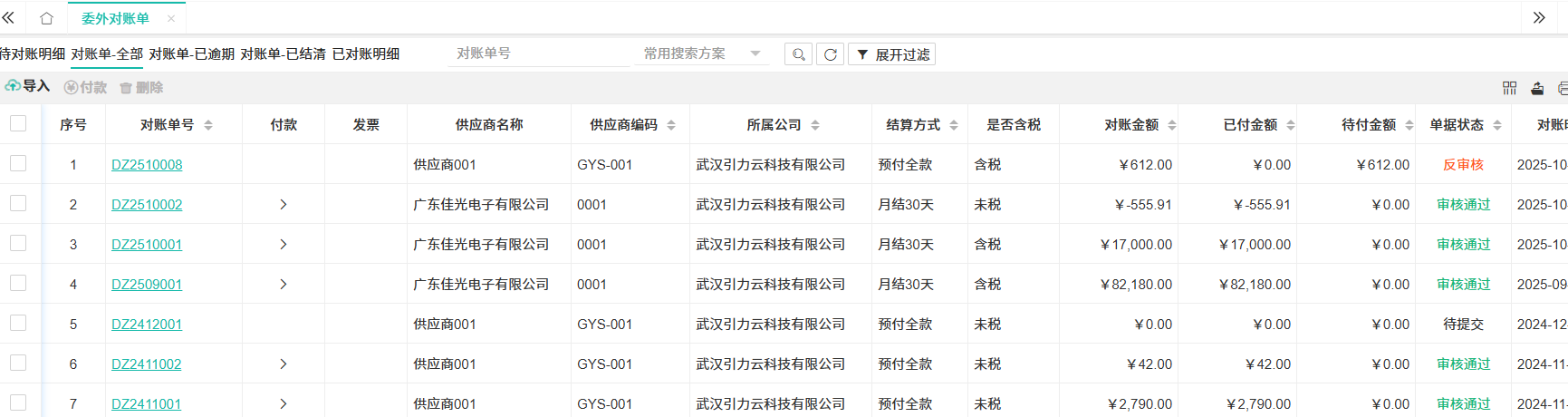Select the checkbox for row 4
The width and height of the screenshot is (1568, 417).
18,283
